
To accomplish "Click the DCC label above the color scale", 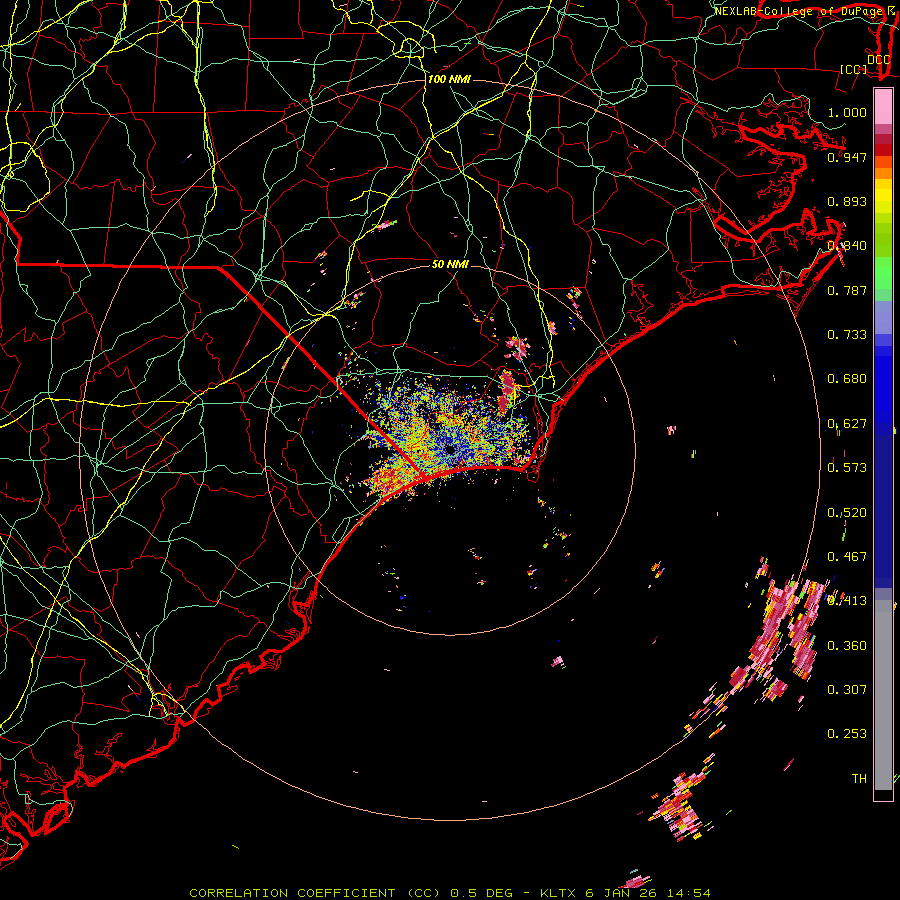I will point(878,59).
